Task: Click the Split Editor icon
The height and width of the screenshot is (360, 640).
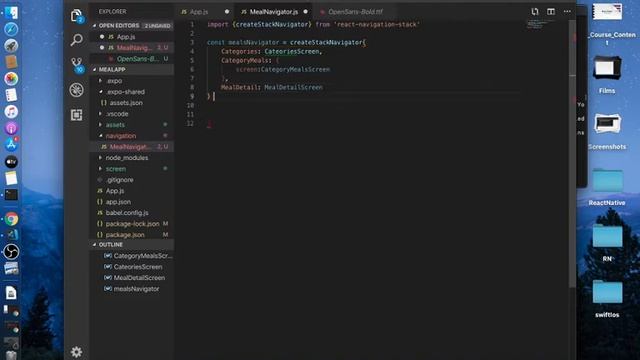Action: click(551, 11)
